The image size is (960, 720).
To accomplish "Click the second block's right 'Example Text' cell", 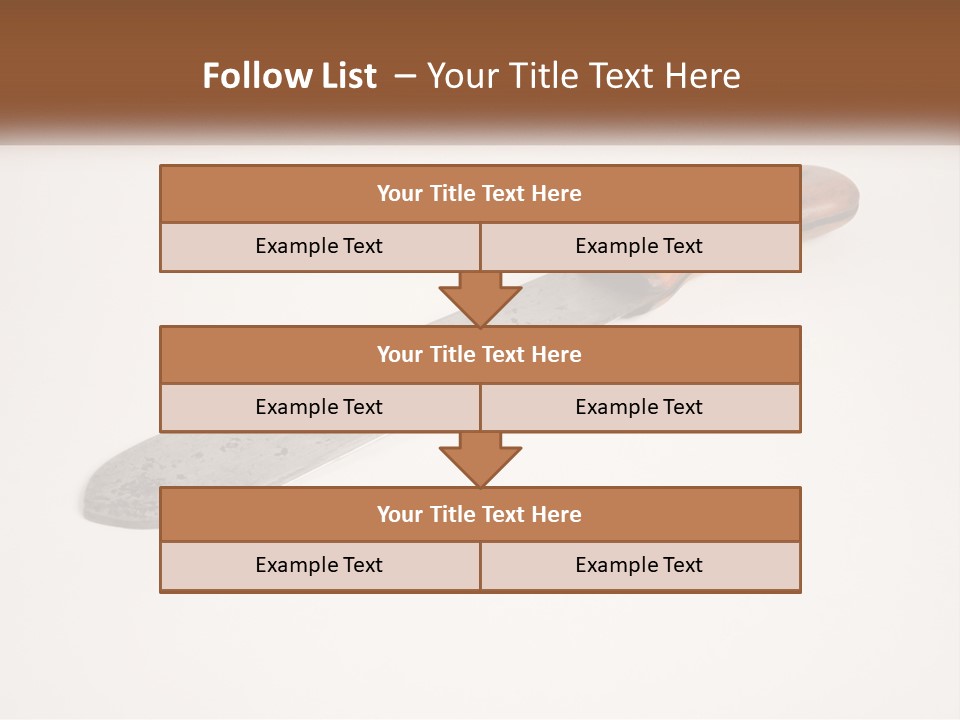I will [x=640, y=407].
